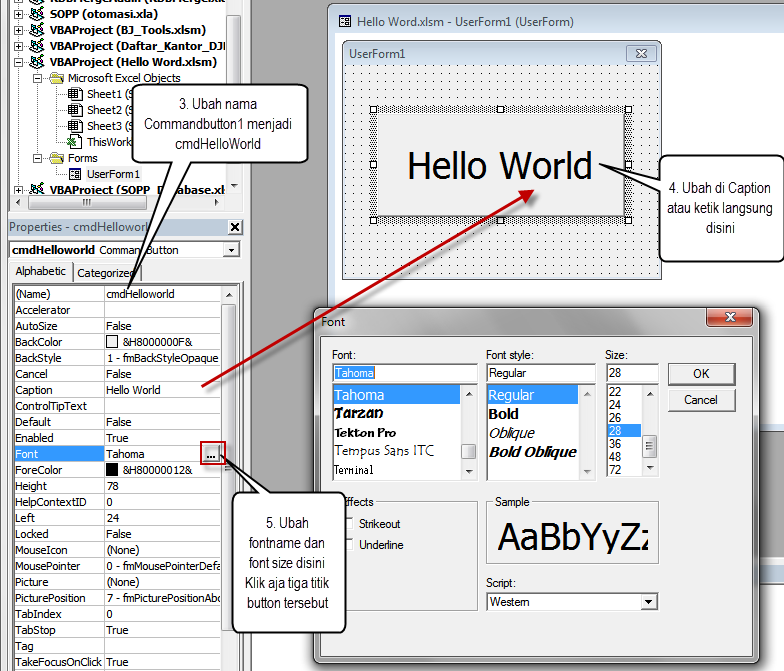Close the Properties panel
The height and width of the screenshot is (671, 784).
click(234, 227)
